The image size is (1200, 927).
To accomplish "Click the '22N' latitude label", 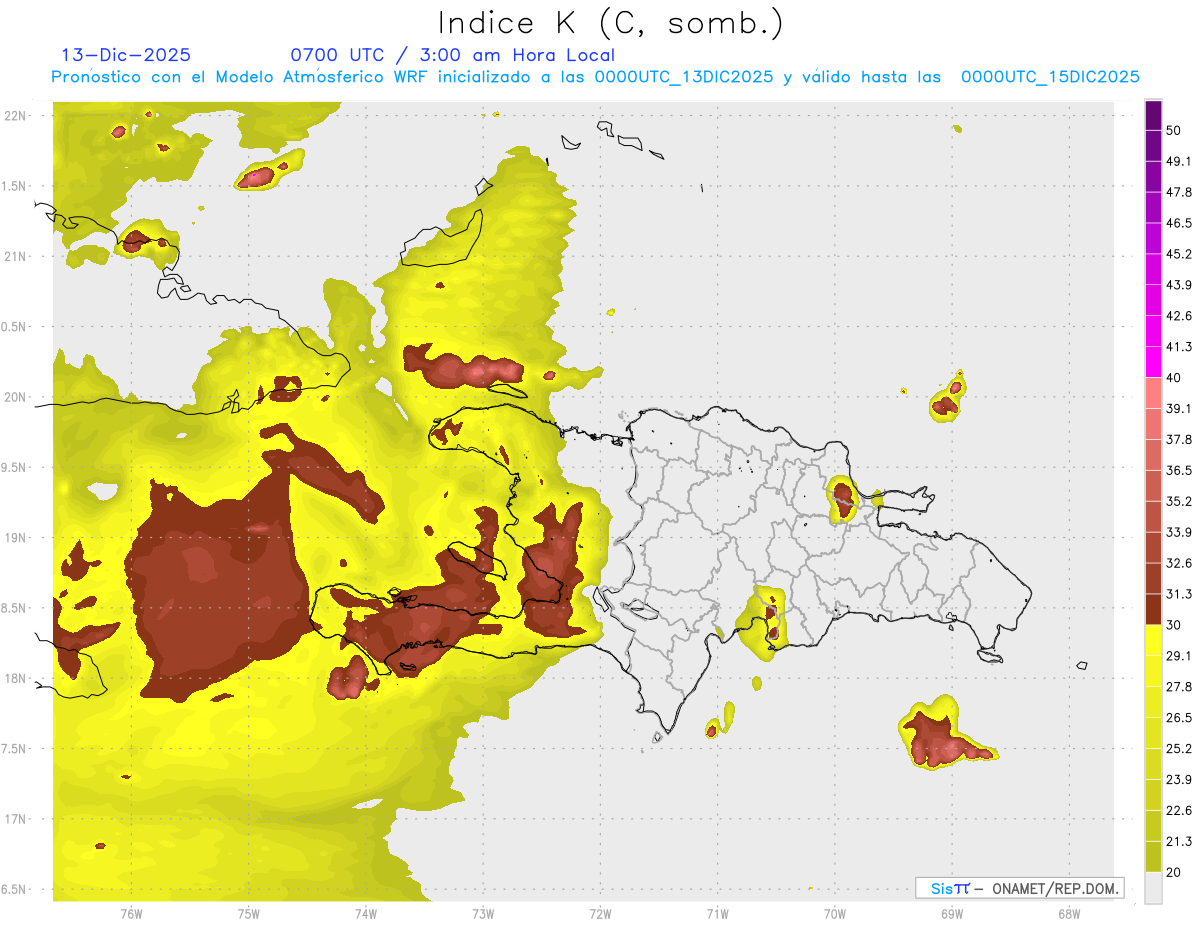I will (x=16, y=116).
